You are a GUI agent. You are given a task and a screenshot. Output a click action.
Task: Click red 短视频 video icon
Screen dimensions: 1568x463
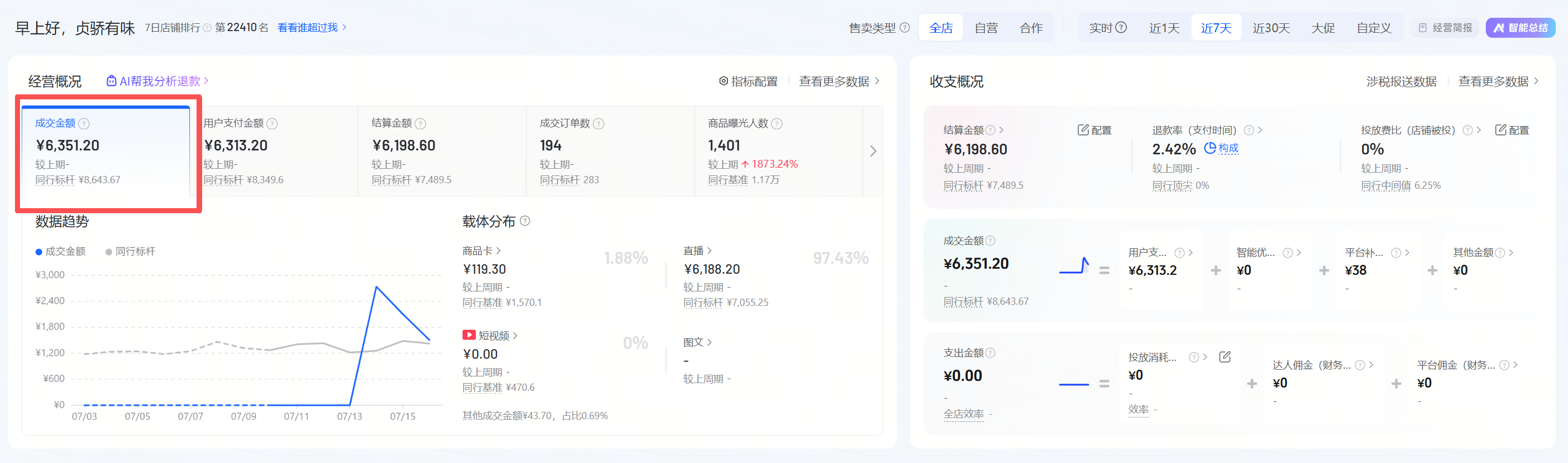click(x=469, y=335)
